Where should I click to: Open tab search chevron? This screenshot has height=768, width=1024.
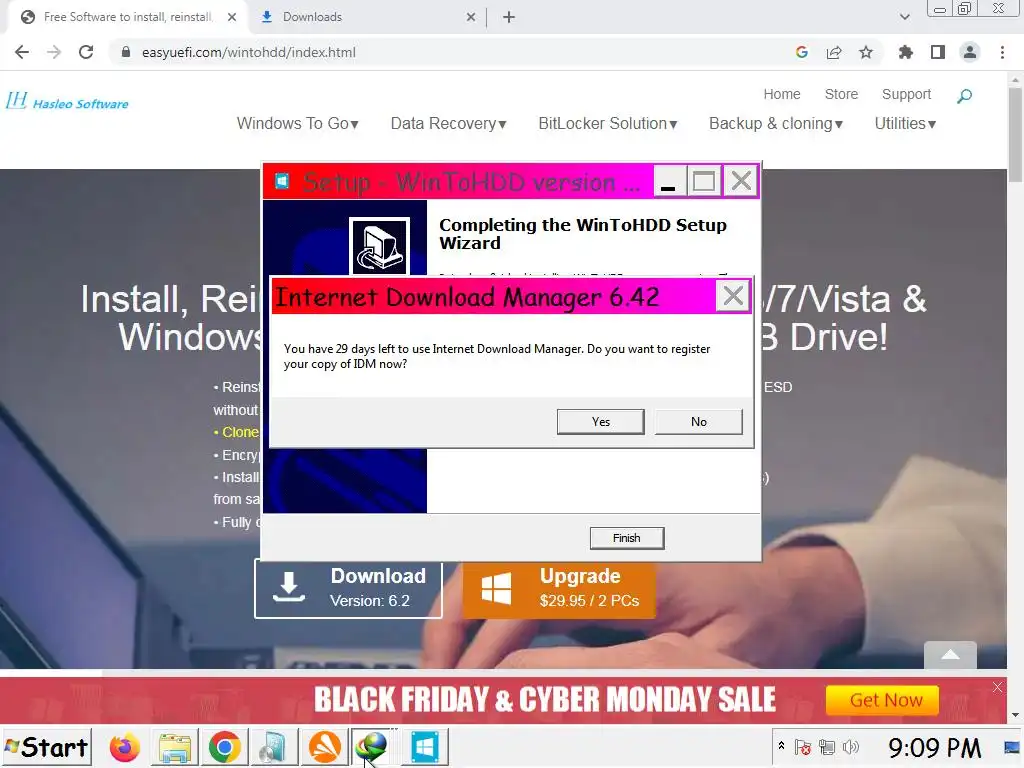pos(904,17)
